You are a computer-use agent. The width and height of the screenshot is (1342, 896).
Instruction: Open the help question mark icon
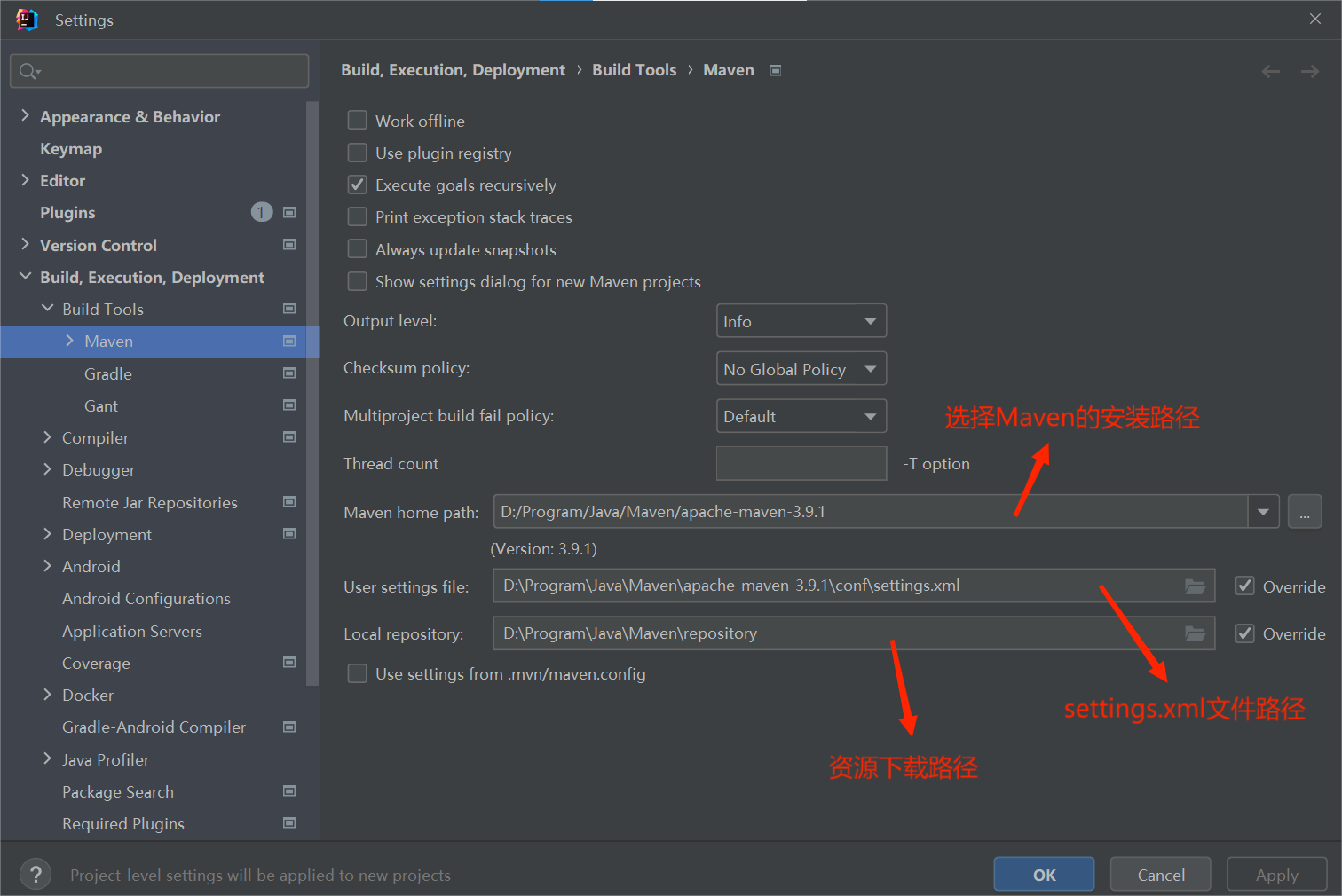pos(36,875)
